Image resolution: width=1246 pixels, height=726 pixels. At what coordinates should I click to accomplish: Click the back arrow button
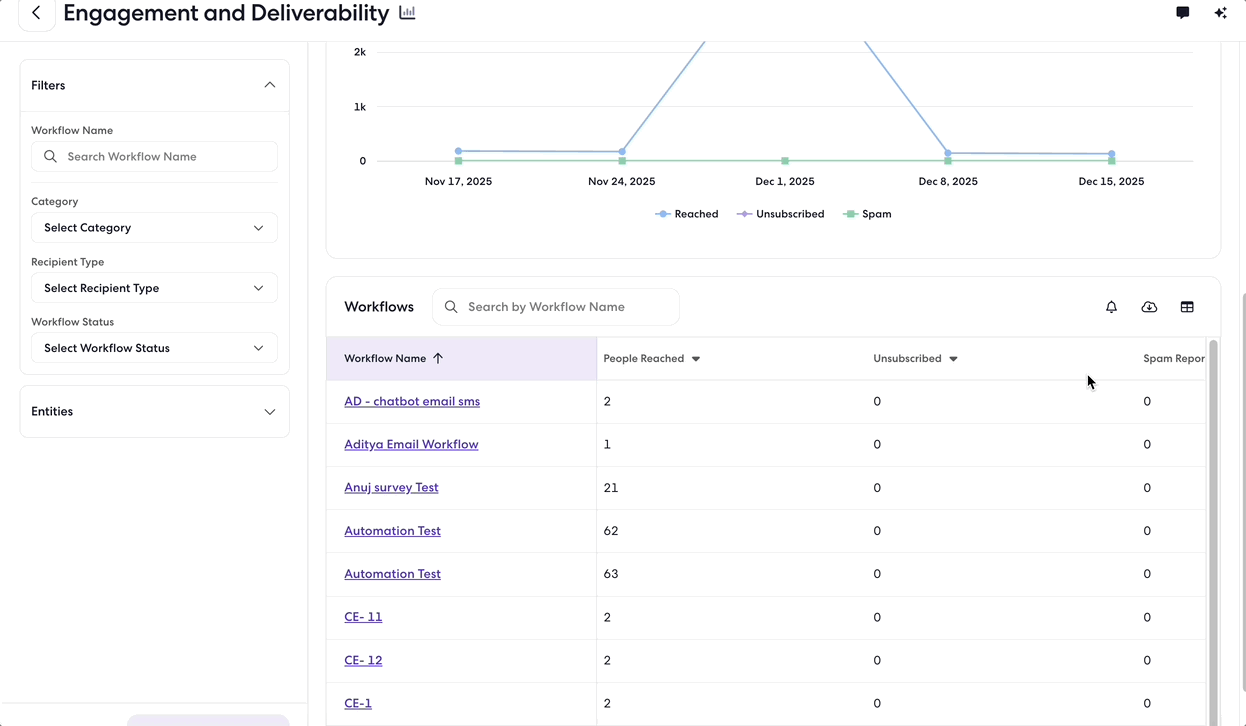pos(36,13)
